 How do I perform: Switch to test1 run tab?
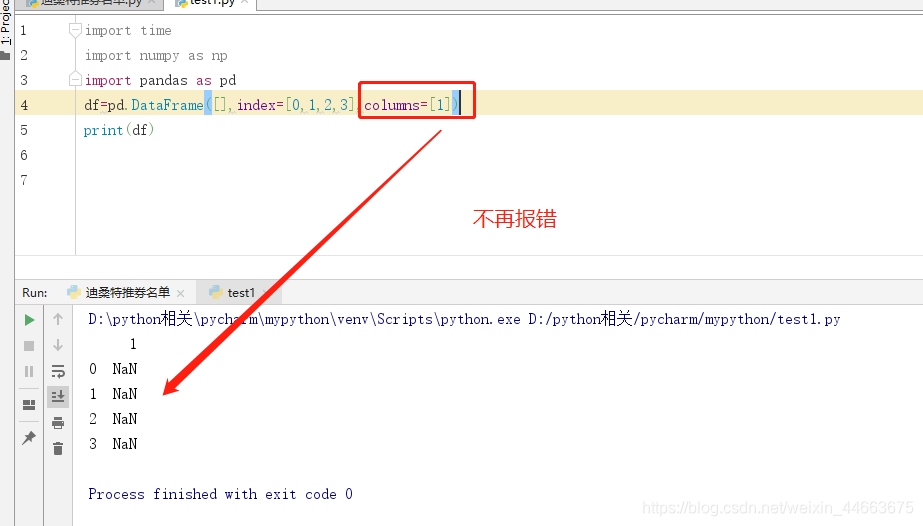(241, 292)
